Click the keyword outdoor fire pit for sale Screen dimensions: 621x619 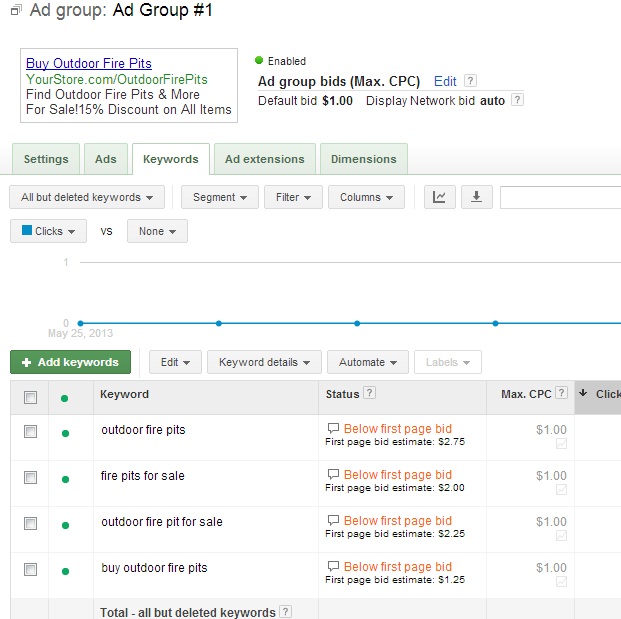coord(162,522)
